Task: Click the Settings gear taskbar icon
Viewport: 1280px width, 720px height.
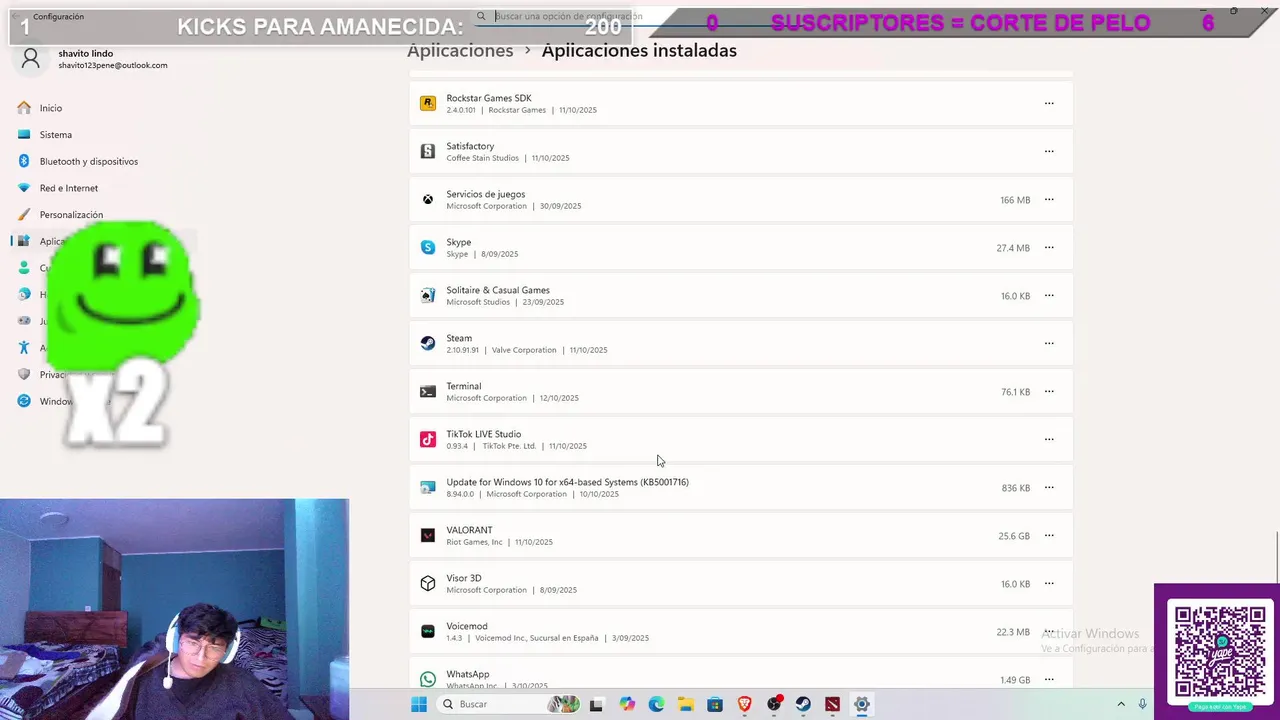Action: coord(861,704)
